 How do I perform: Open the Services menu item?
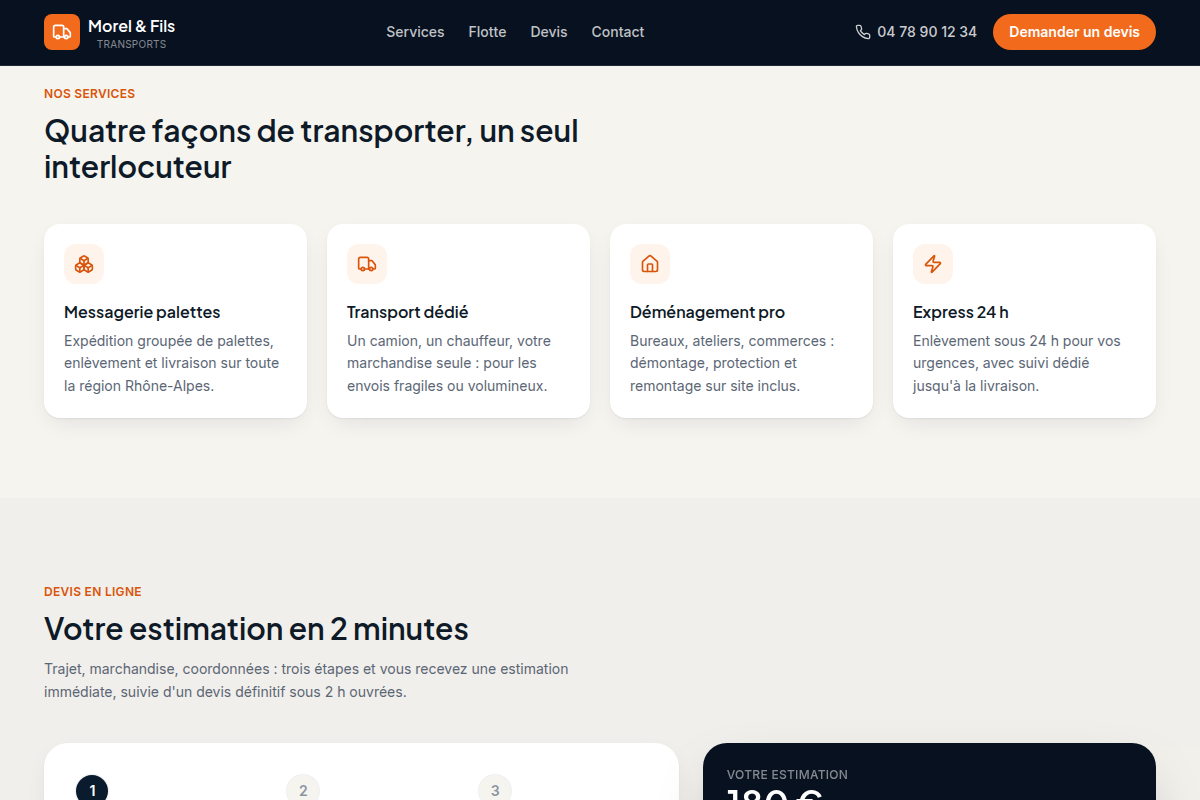[x=415, y=32]
